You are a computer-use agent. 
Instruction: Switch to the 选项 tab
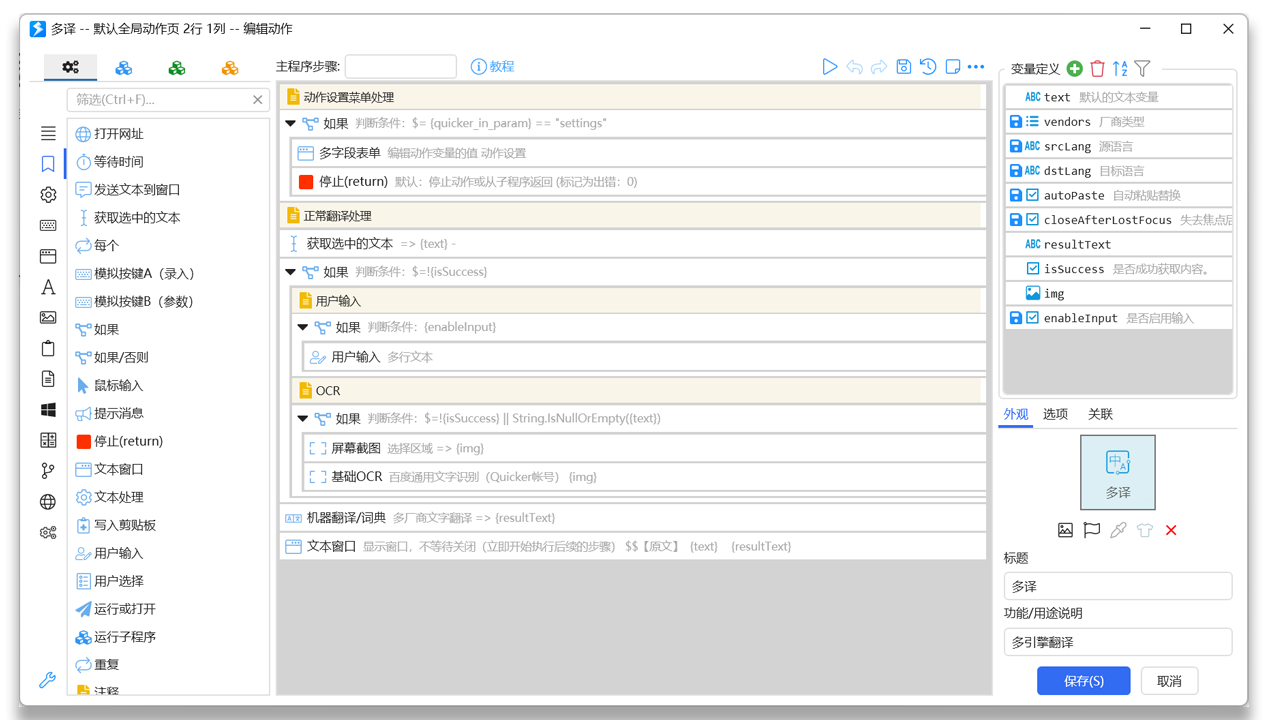pyautogui.click(x=1056, y=413)
